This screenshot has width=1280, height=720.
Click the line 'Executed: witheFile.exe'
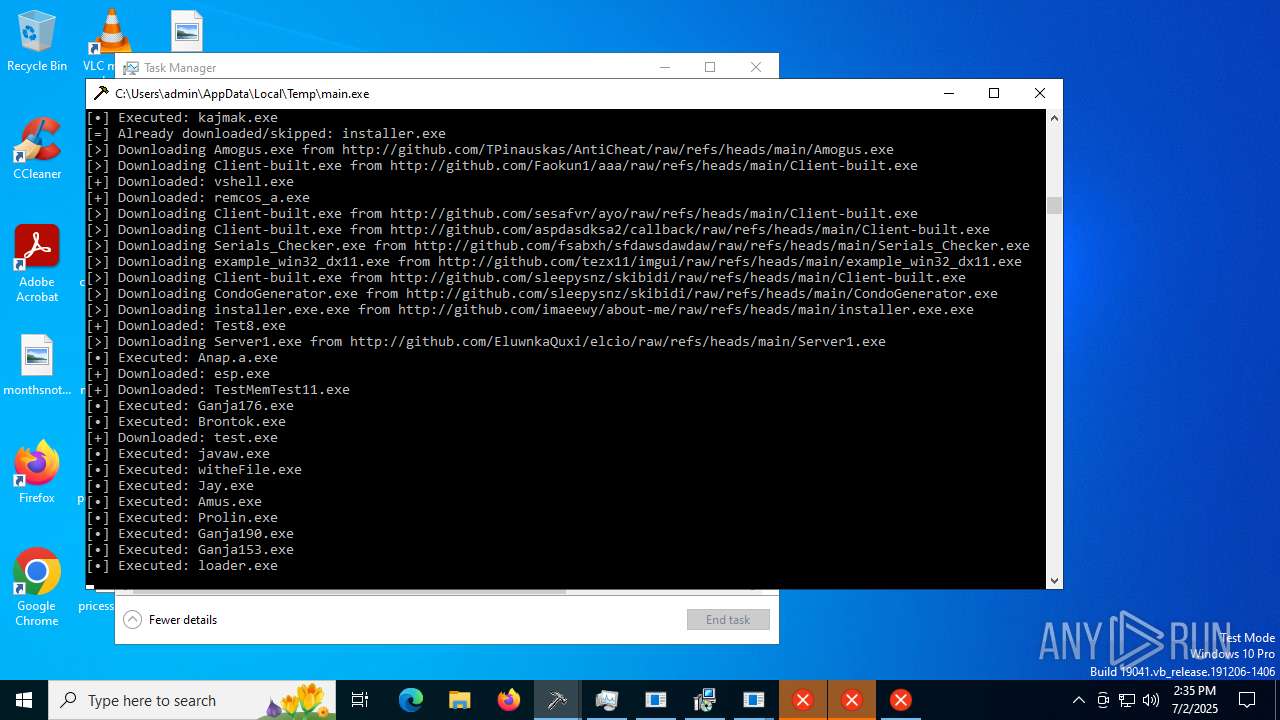point(194,469)
